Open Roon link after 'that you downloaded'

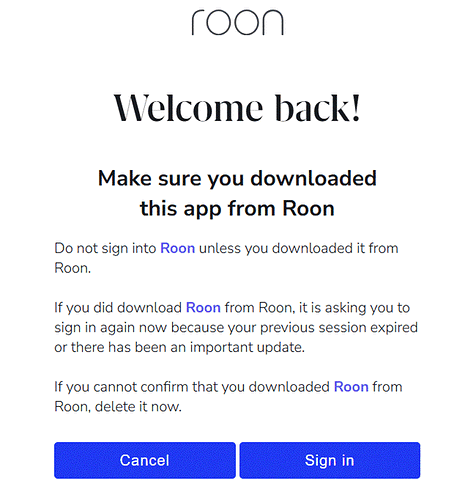pyautogui.click(x=351, y=387)
